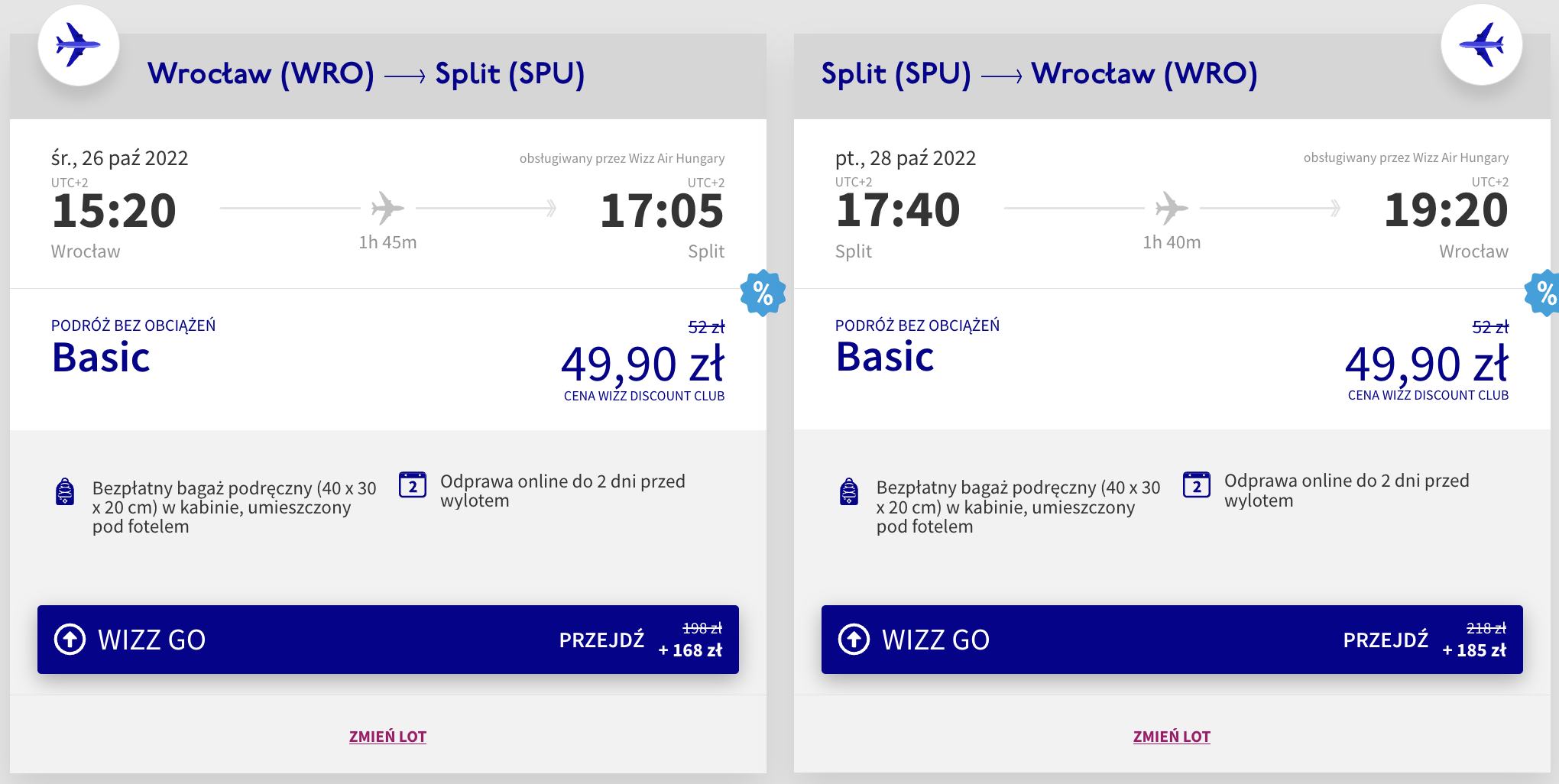Select the Basic fare on outbound flight
Viewport: 1559px width, 784px height.
(x=101, y=357)
